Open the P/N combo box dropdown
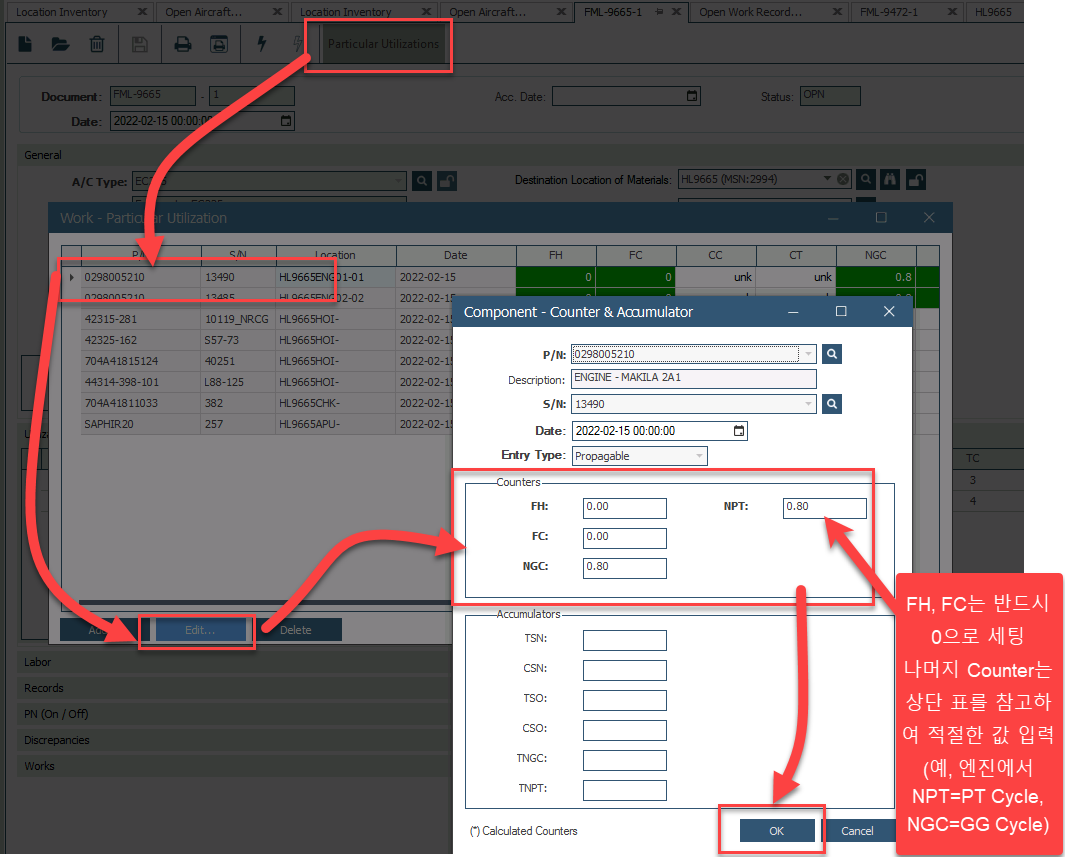This screenshot has width=1065, height=857. click(808, 354)
